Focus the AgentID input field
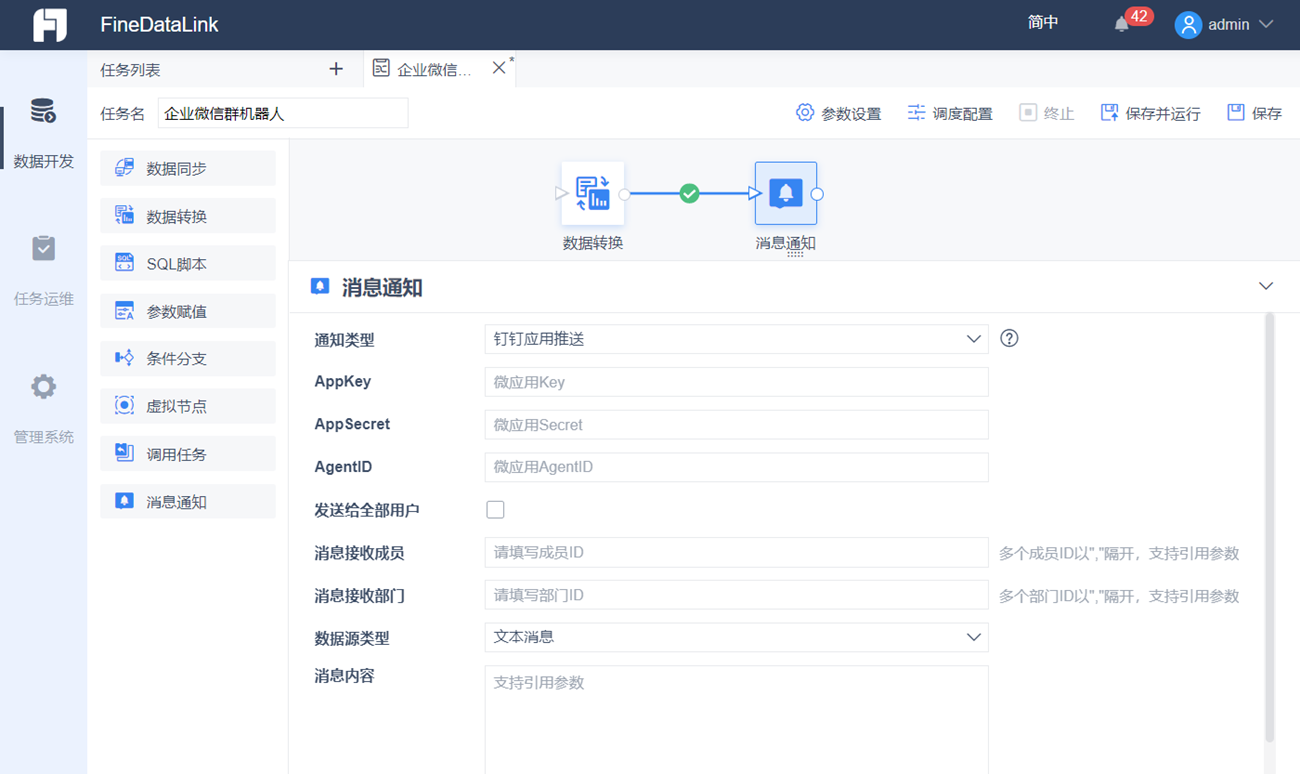This screenshot has height=774, width=1300. tap(736, 467)
